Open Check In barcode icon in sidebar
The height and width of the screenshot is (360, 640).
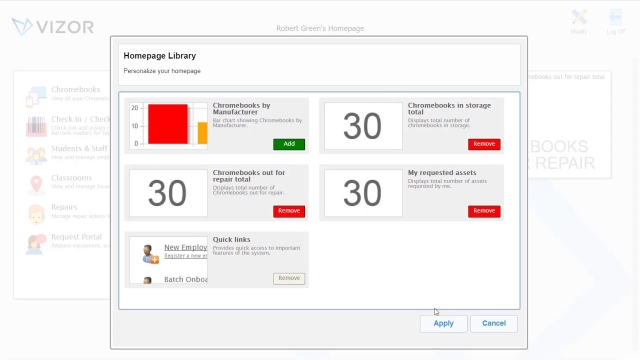tap(36, 126)
